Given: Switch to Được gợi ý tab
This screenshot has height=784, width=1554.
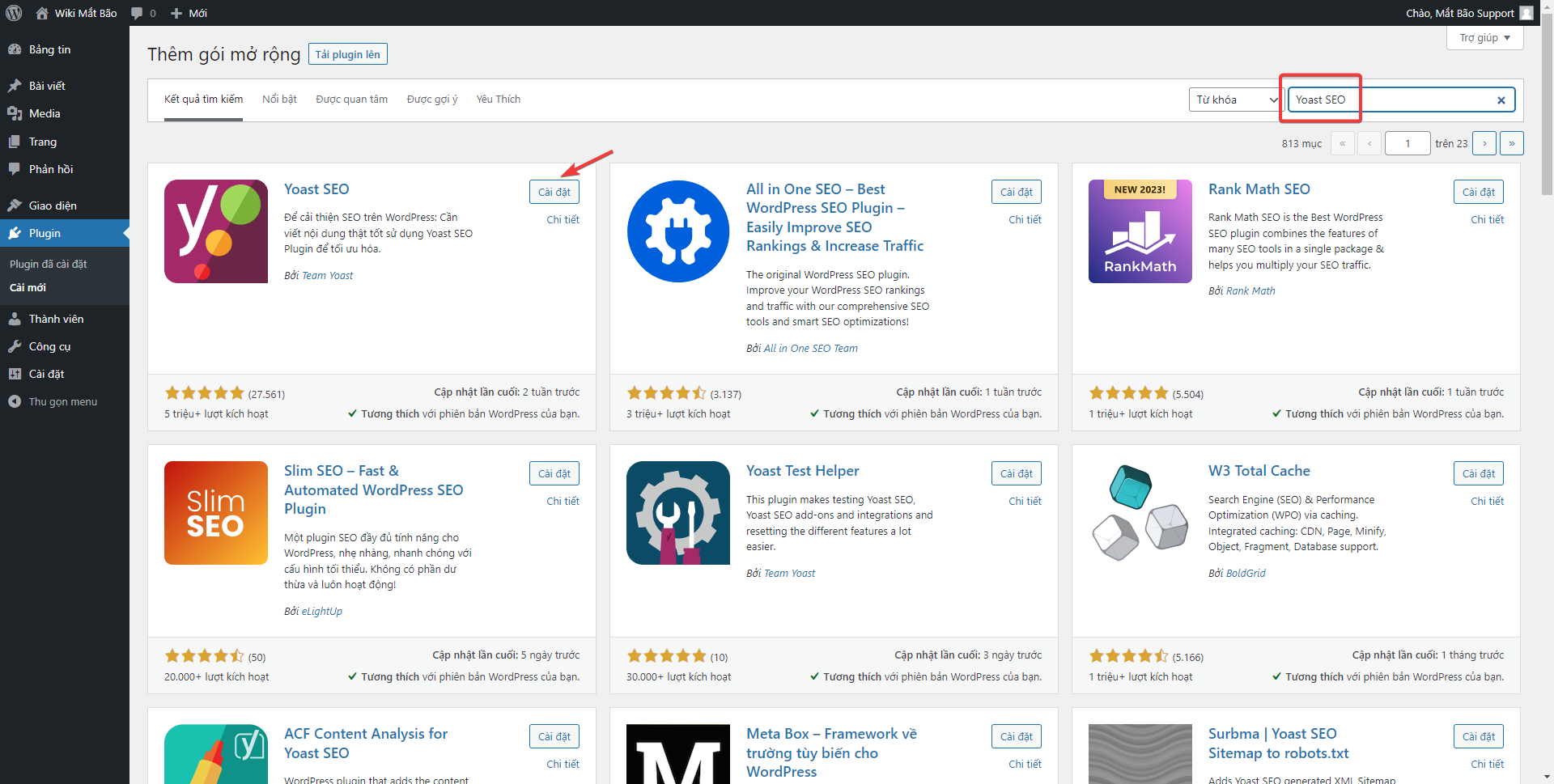Looking at the screenshot, I should click(432, 100).
